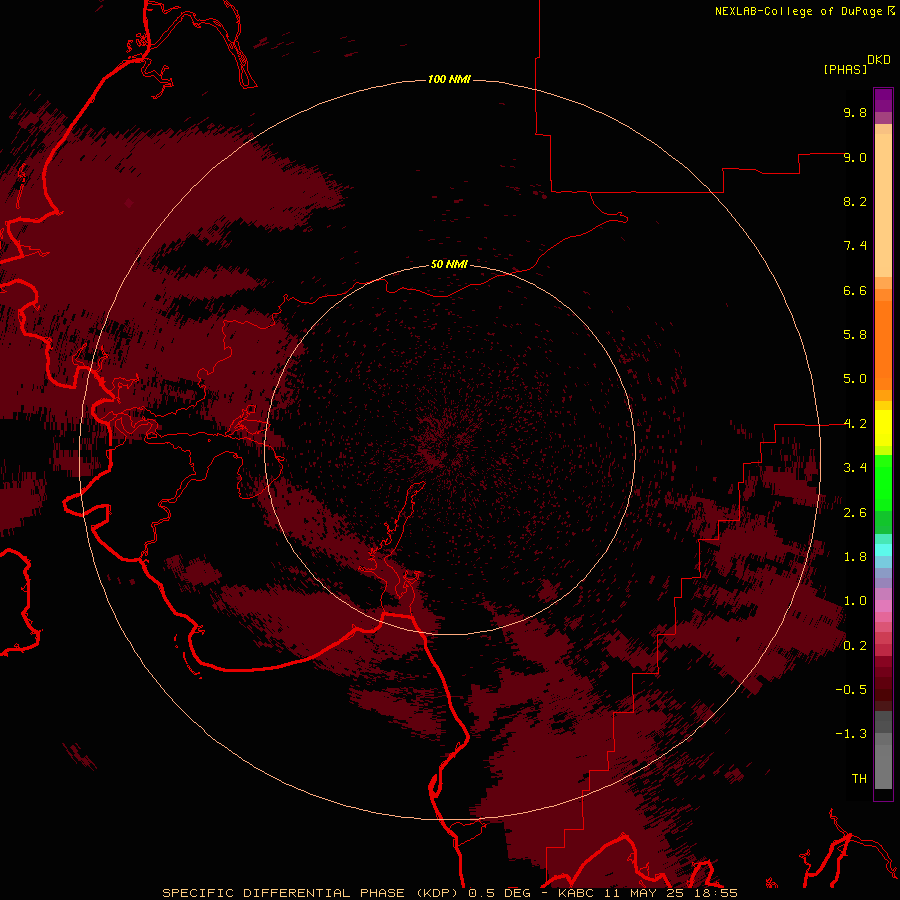Click the 1.8 scale value

[855, 557]
